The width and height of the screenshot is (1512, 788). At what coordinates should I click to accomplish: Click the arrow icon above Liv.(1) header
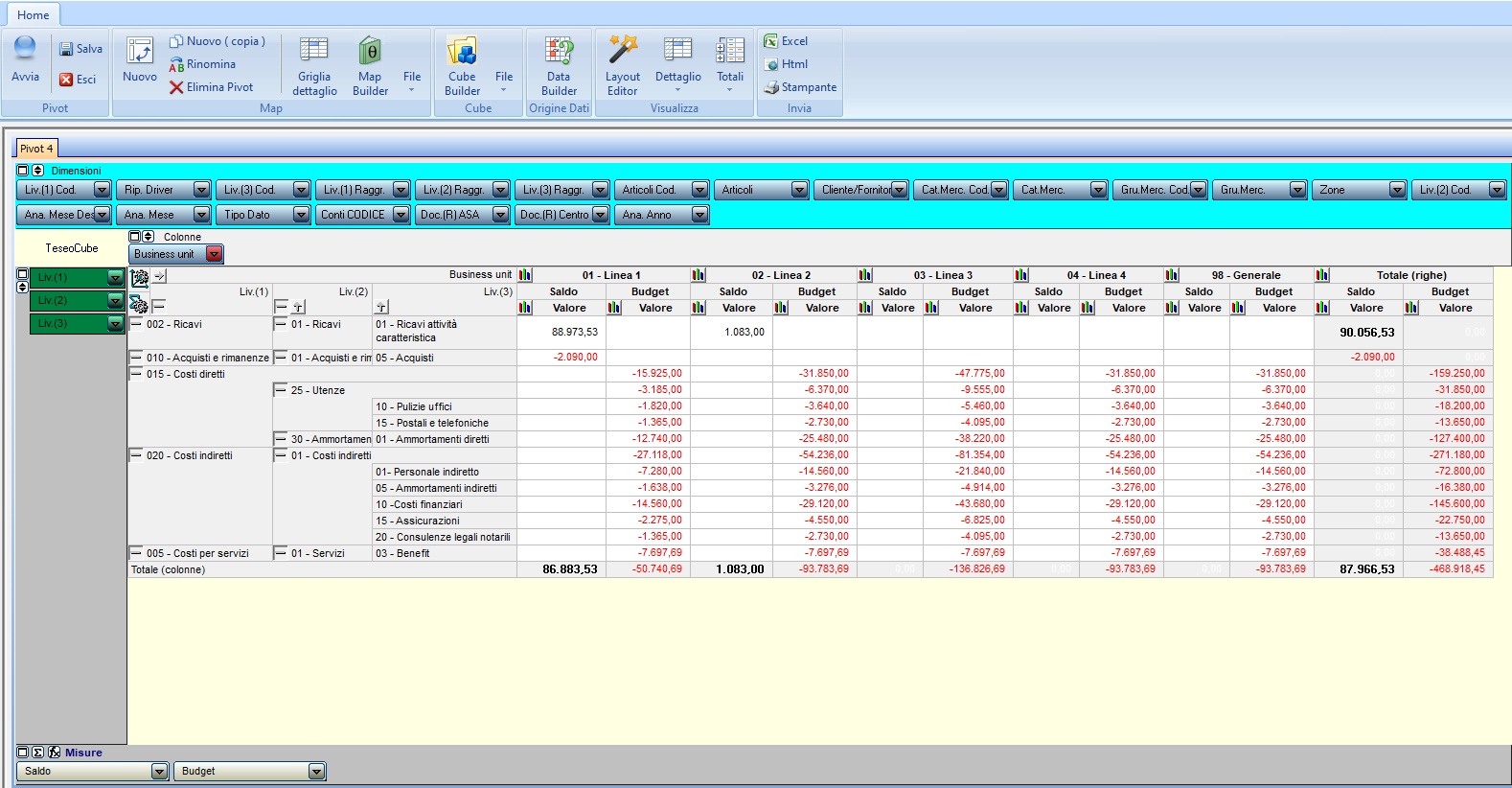pyautogui.click(x=160, y=276)
